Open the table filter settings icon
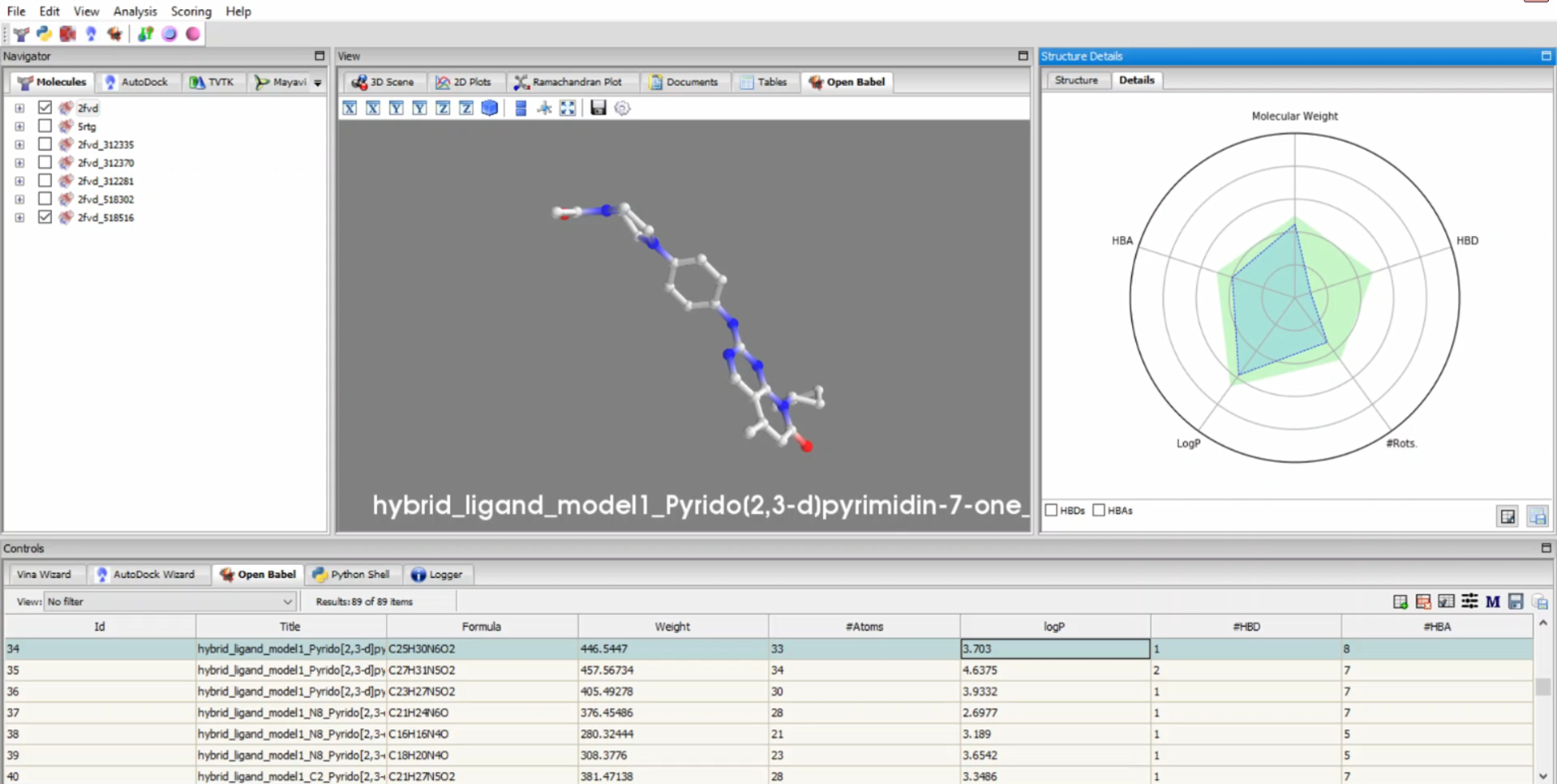1557x784 pixels. click(1469, 602)
